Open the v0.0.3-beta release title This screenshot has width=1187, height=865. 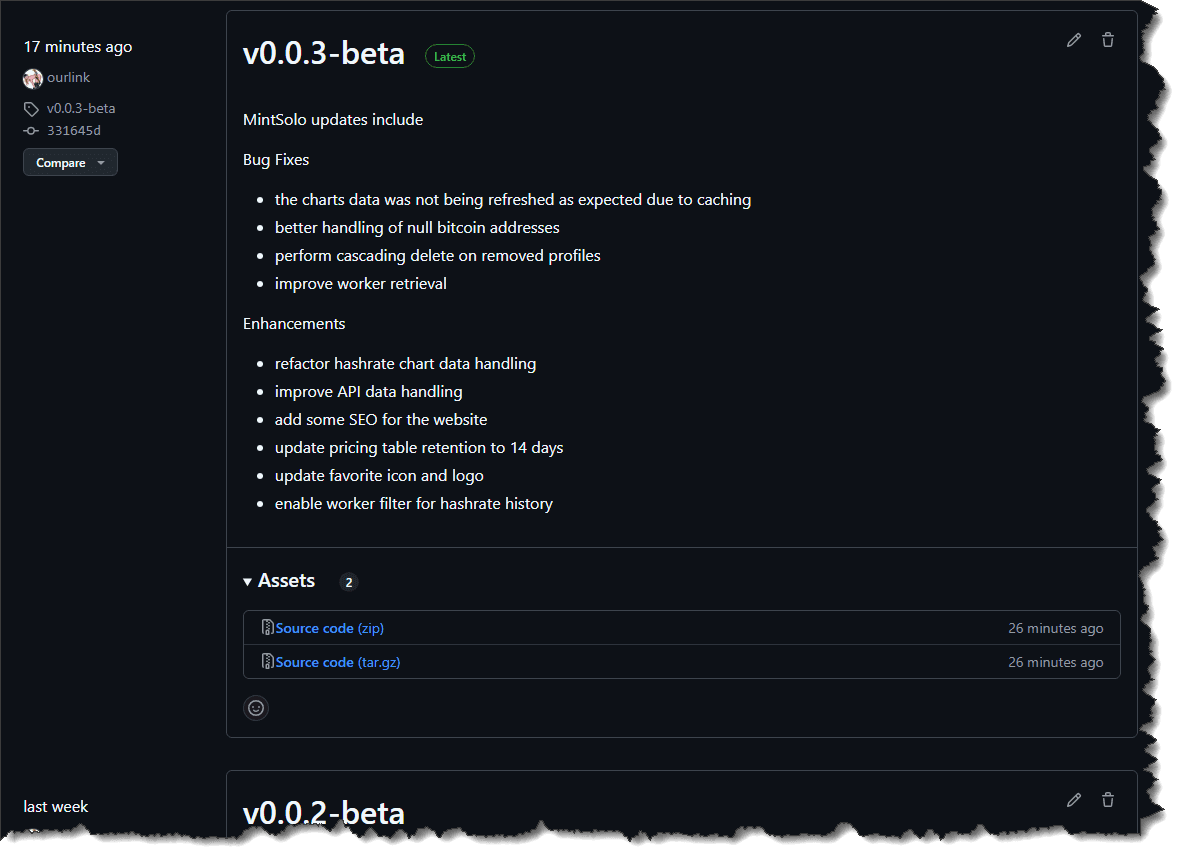[x=324, y=54]
